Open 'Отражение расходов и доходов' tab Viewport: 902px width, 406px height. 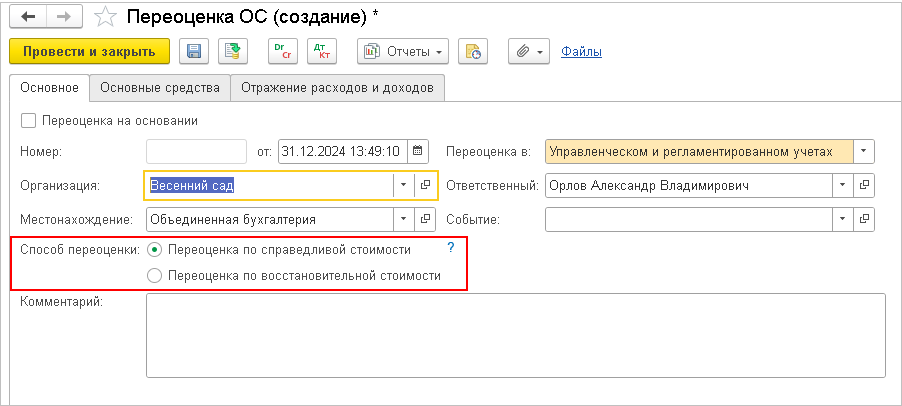pos(337,88)
